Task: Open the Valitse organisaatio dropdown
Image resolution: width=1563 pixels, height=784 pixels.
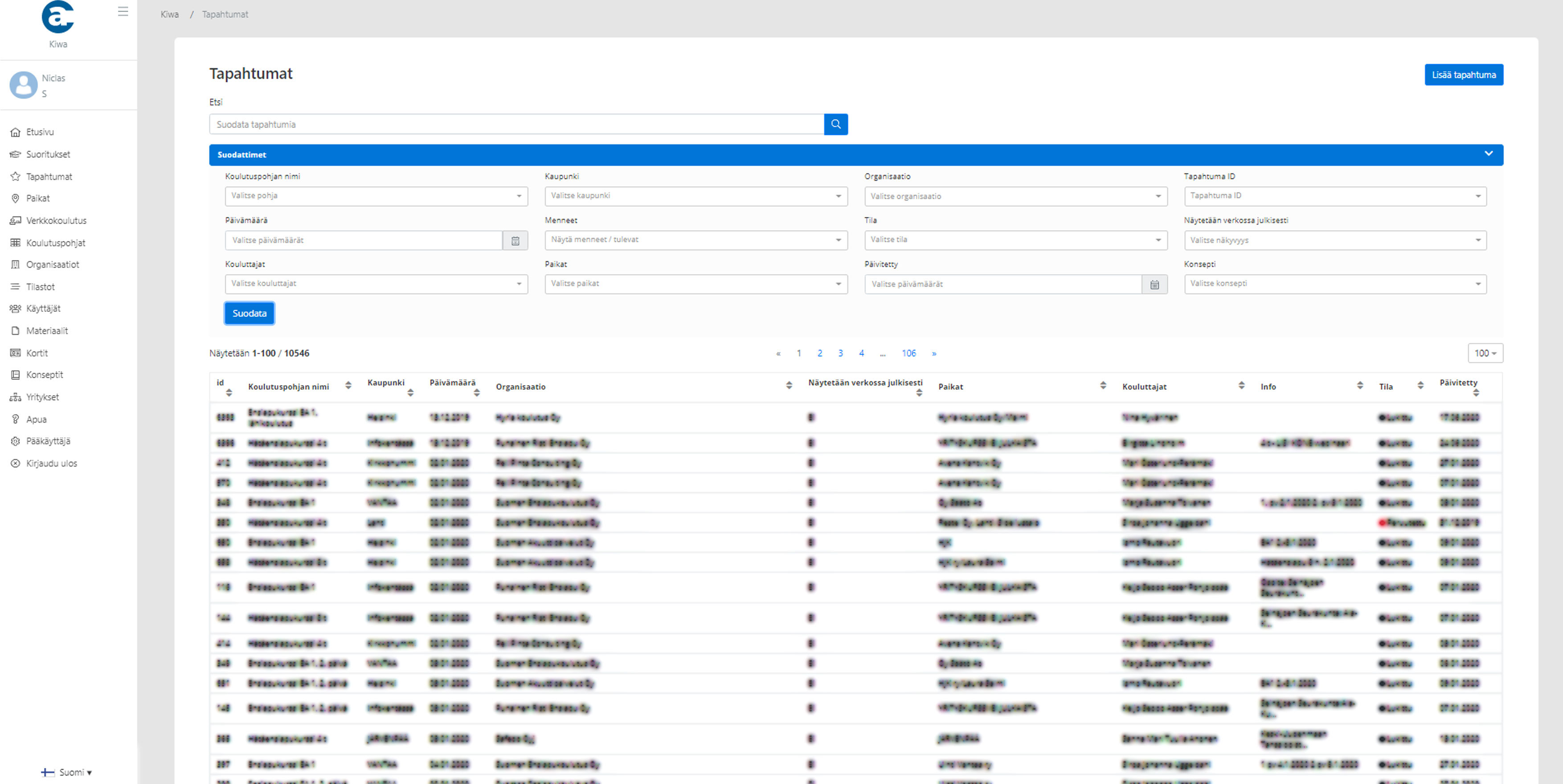Action: click(1015, 196)
